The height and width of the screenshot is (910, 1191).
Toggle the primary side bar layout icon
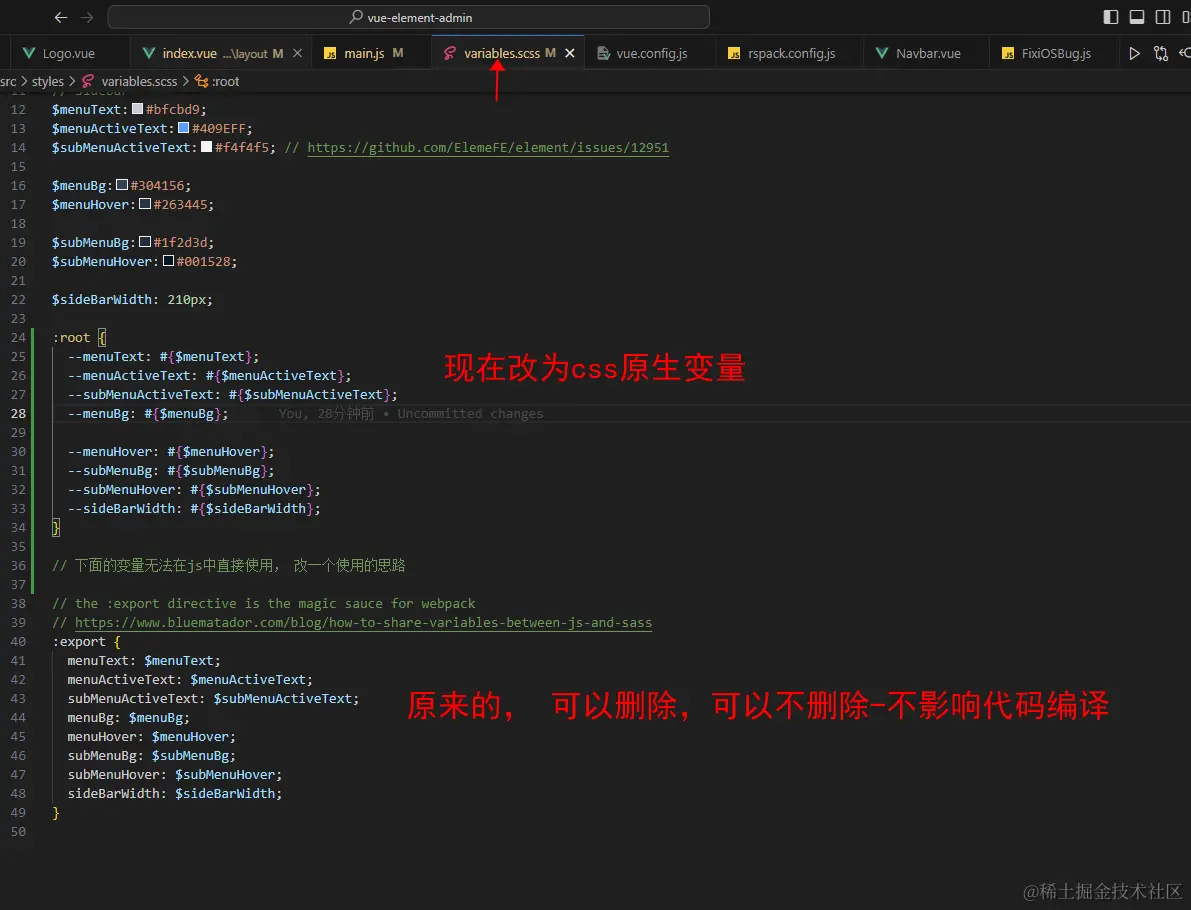1110,17
